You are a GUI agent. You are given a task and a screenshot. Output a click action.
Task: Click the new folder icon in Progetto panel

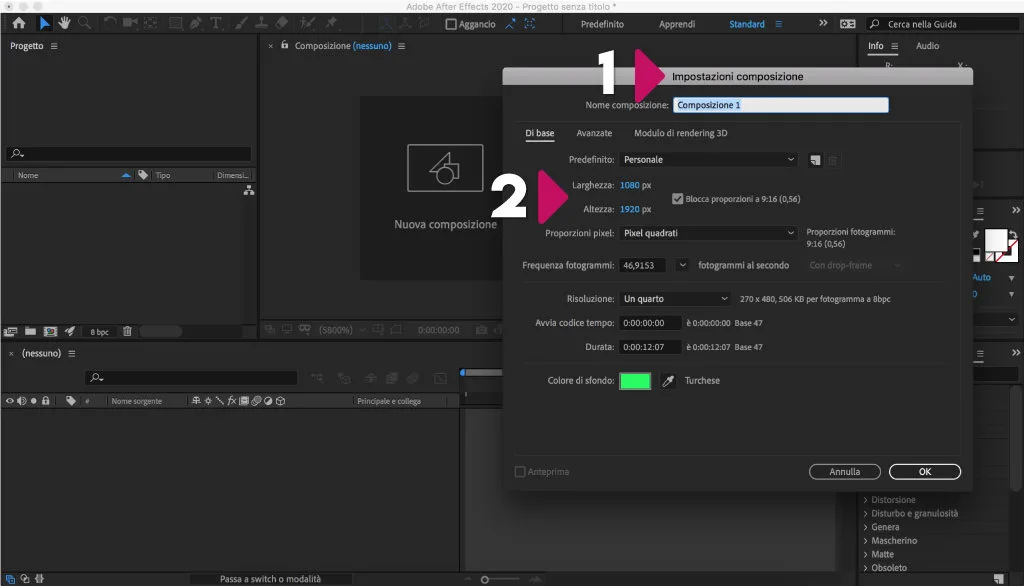point(31,331)
